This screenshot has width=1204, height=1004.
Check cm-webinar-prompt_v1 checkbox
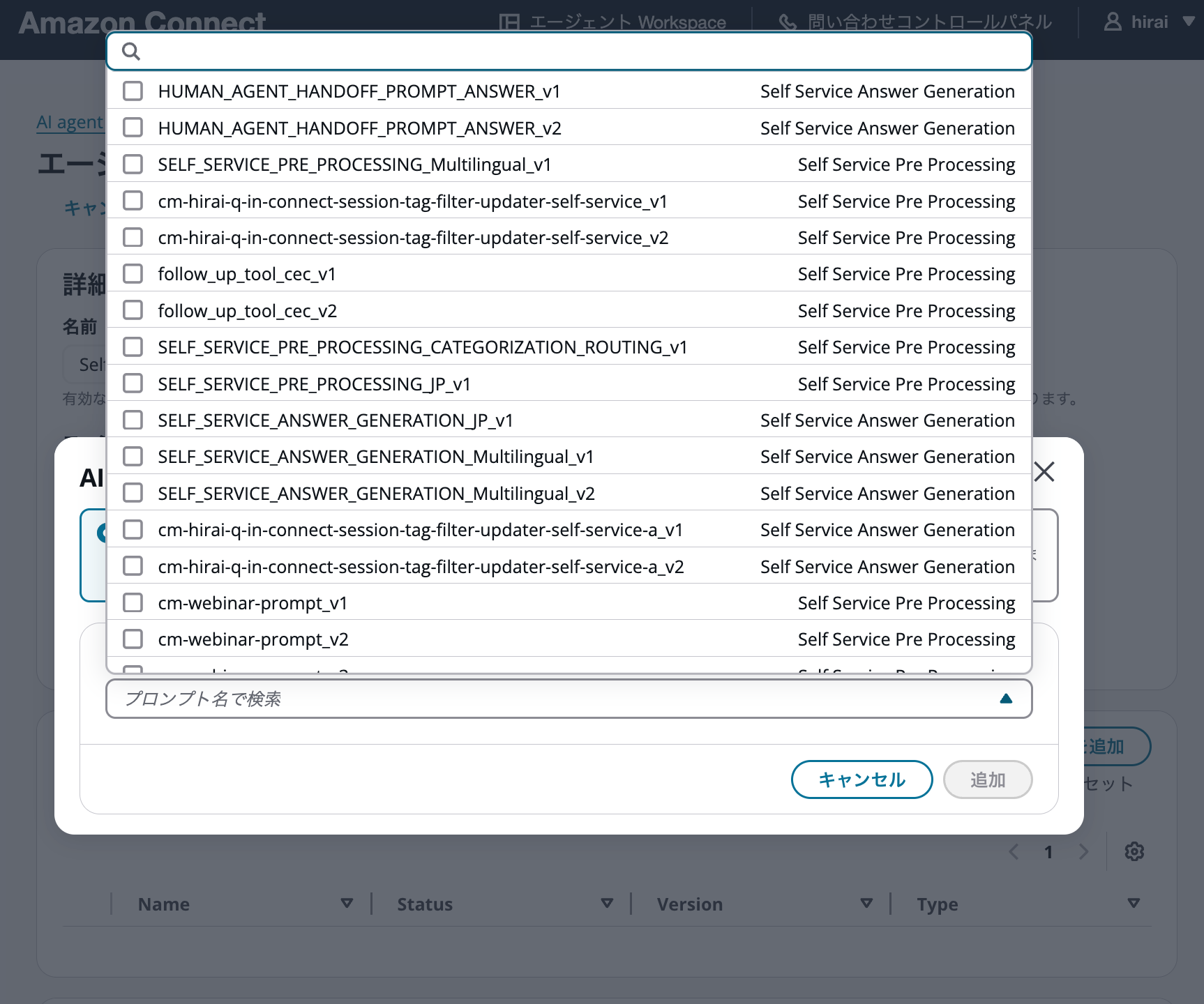coord(133,603)
